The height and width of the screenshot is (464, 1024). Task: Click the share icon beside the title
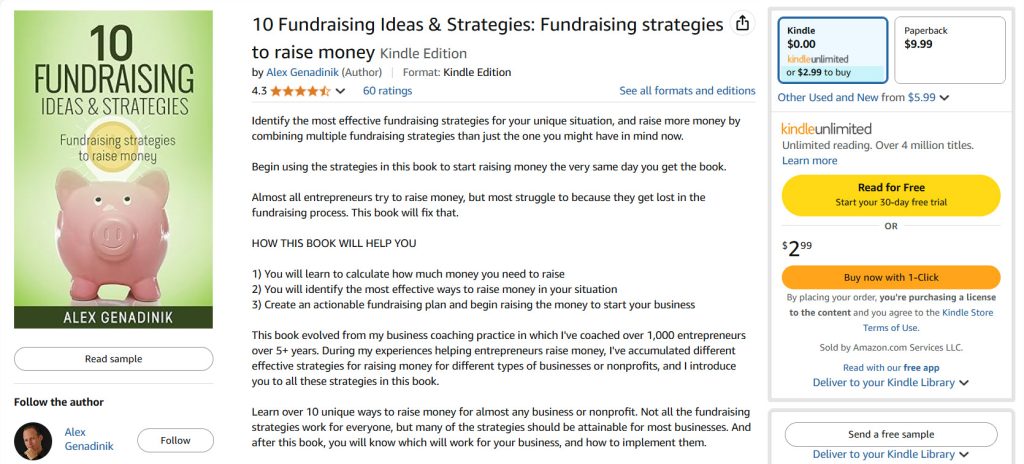click(742, 24)
